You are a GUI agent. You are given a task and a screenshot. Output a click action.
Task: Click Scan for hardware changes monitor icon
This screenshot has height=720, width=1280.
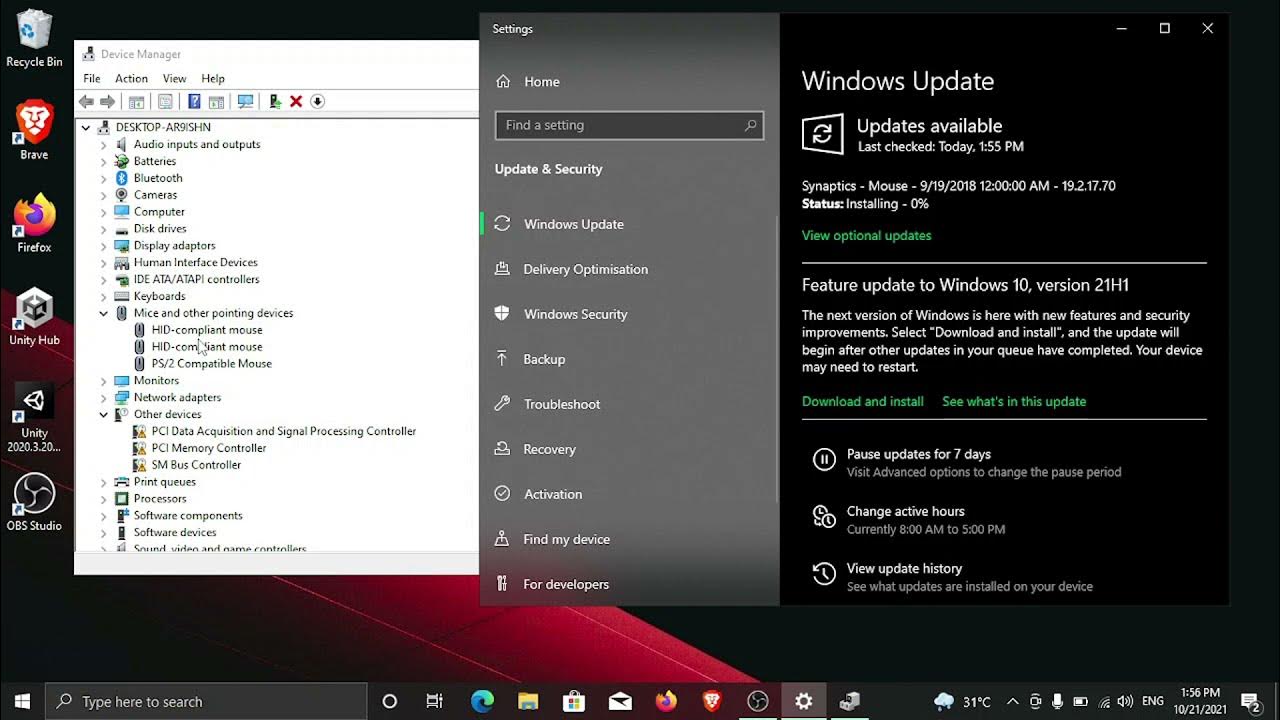(x=245, y=102)
